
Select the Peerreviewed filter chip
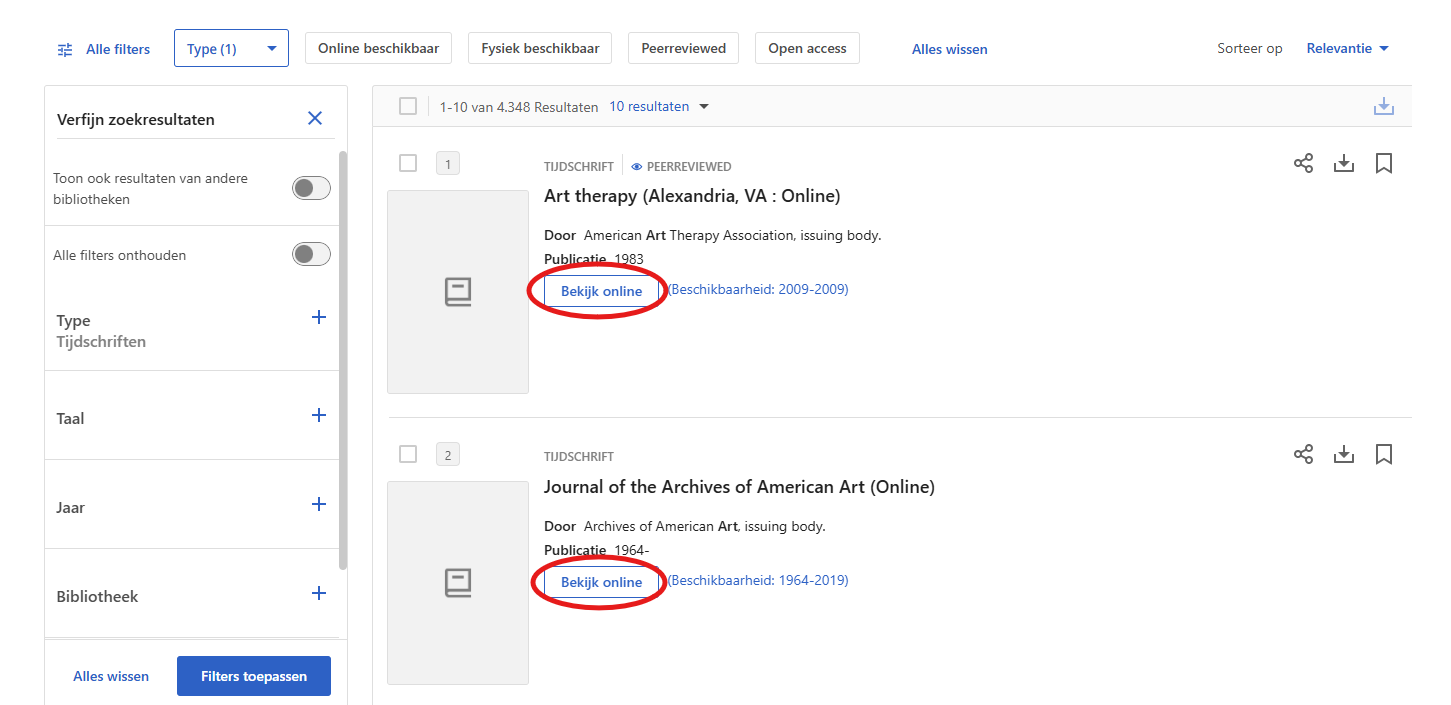pyautogui.click(x=684, y=48)
